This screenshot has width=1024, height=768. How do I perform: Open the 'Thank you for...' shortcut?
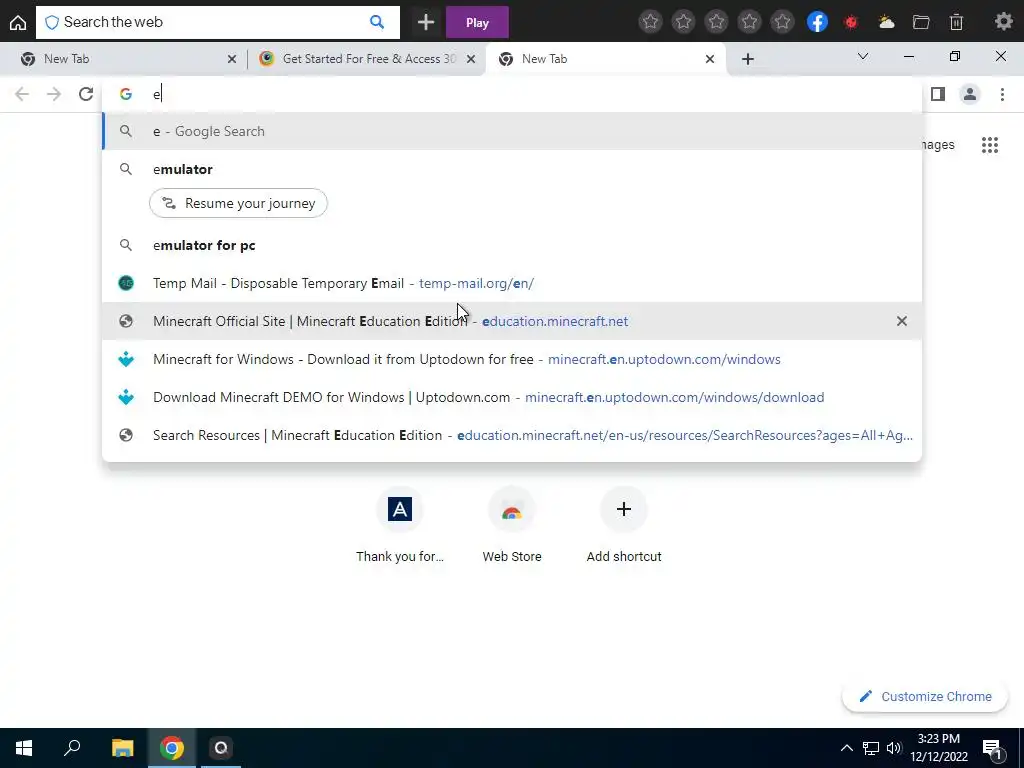click(400, 526)
